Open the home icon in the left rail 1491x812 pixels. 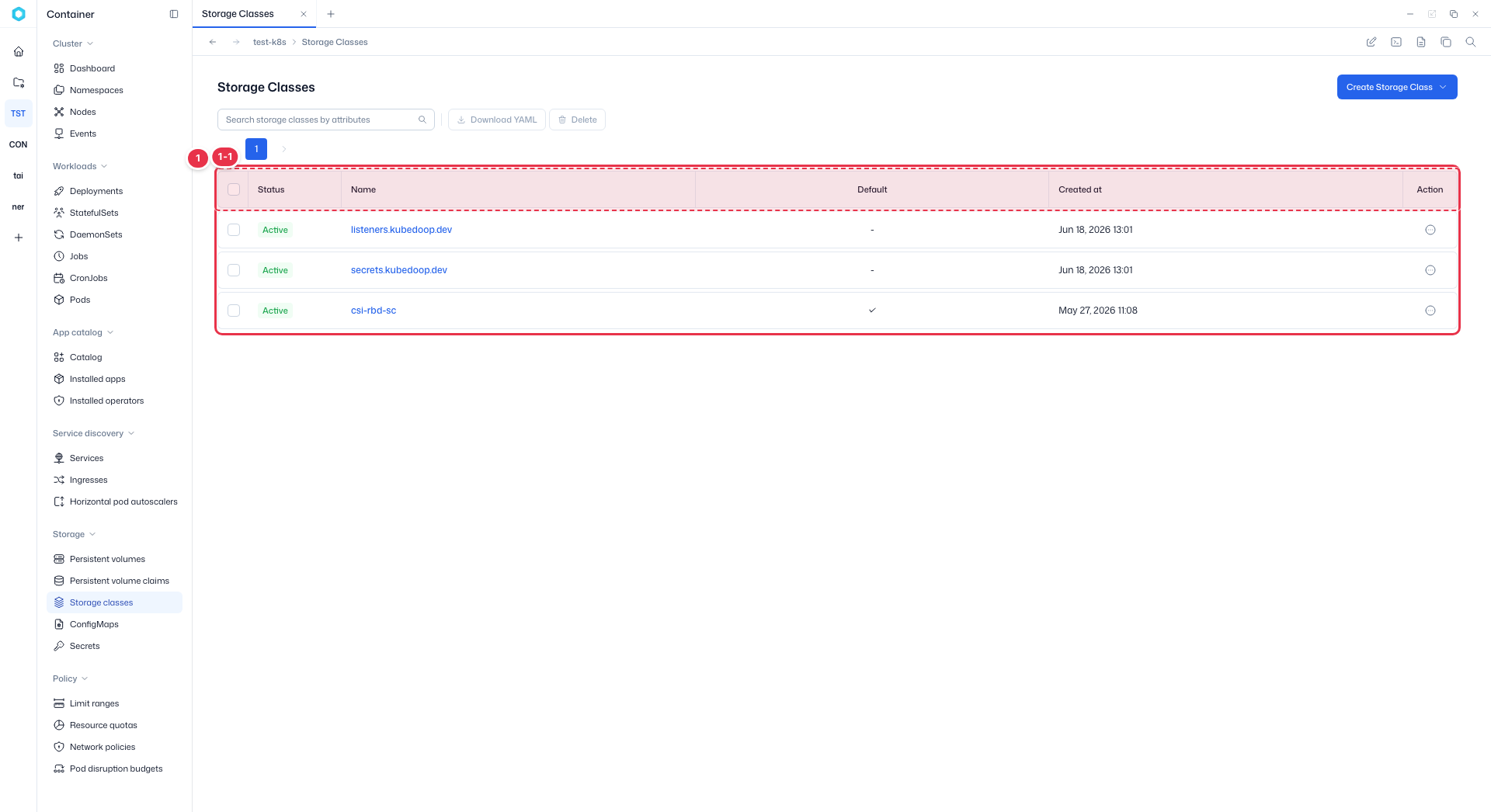19,51
